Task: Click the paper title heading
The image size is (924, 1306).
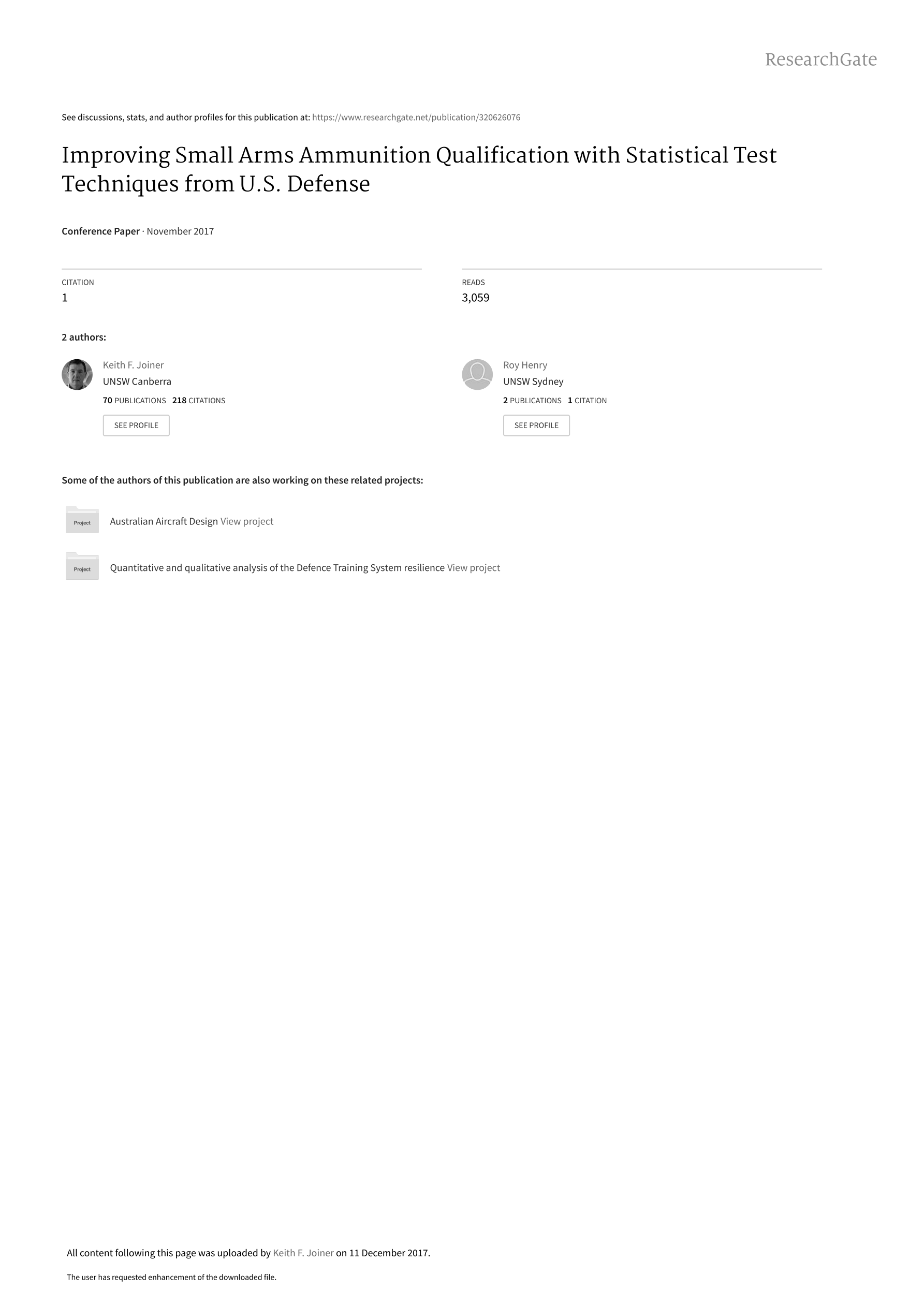Action: (x=419, y=169)
